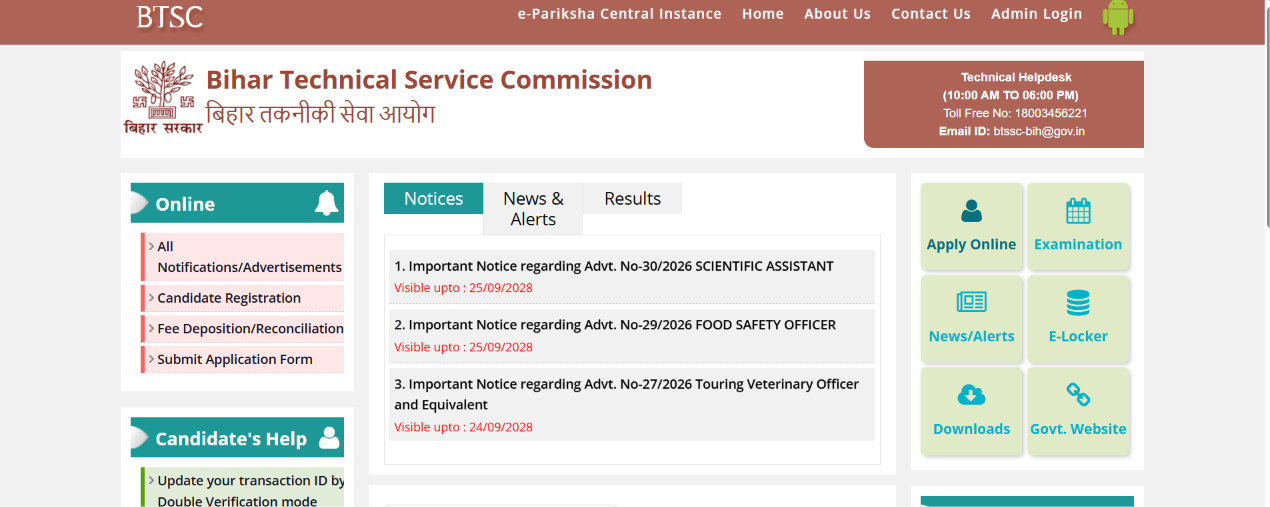This screenshot has height=507, width=1270.
Task: Click Visible upto date under Food Safety Officer notice
Action: tap(463, 347)
